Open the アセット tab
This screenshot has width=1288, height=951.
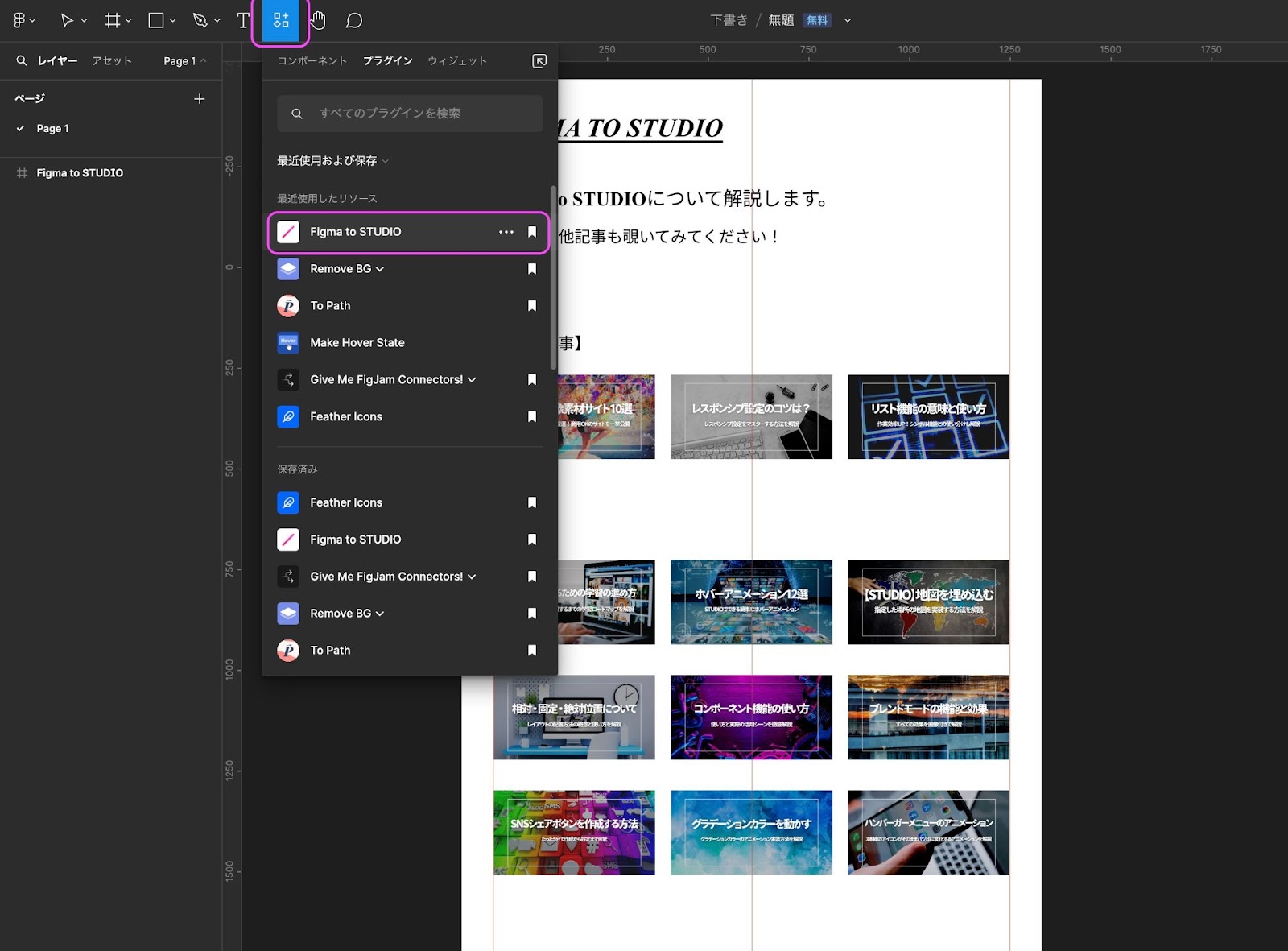click(111, 60)
